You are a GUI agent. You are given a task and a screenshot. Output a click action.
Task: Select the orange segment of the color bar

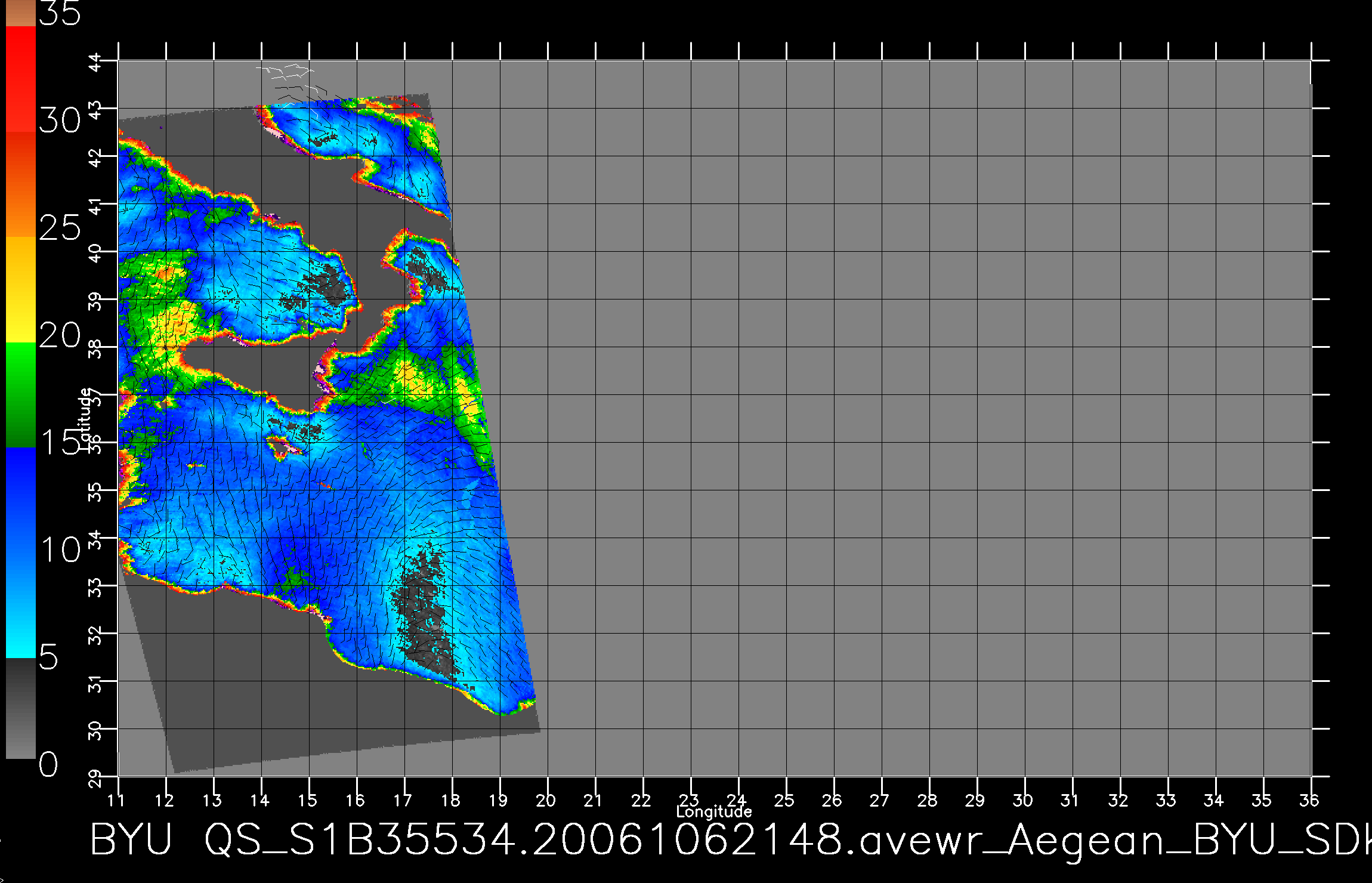(x=21, y=184)
